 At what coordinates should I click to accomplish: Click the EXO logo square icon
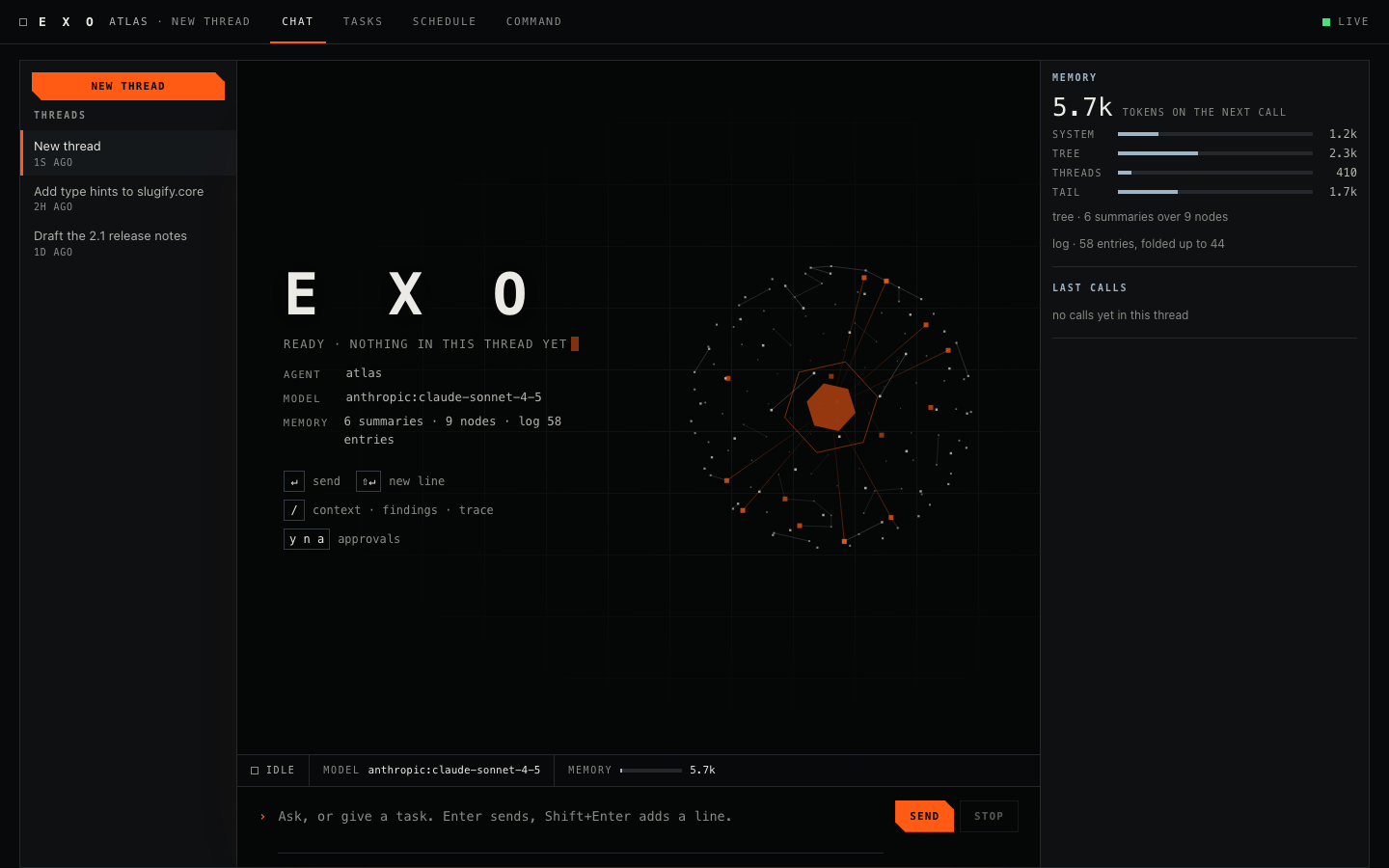pos(23,22)
